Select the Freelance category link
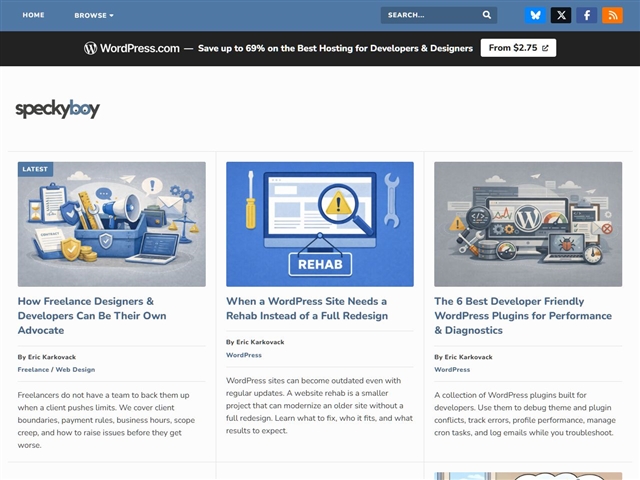640x480 pixels. (33, 369)
